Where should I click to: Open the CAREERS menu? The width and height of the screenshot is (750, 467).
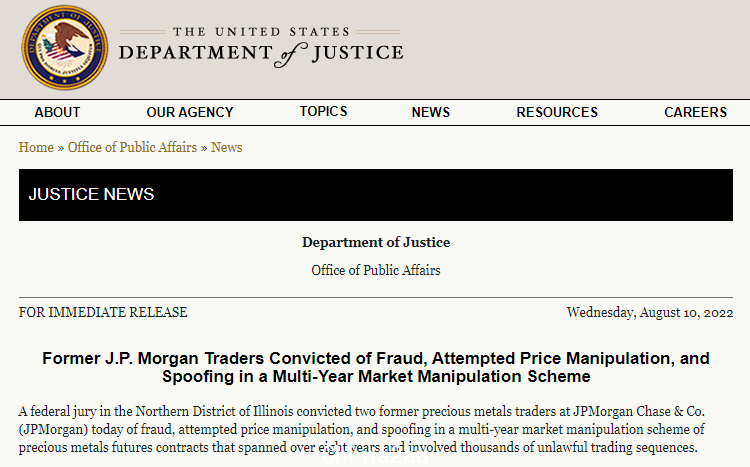tap(695, 112)
